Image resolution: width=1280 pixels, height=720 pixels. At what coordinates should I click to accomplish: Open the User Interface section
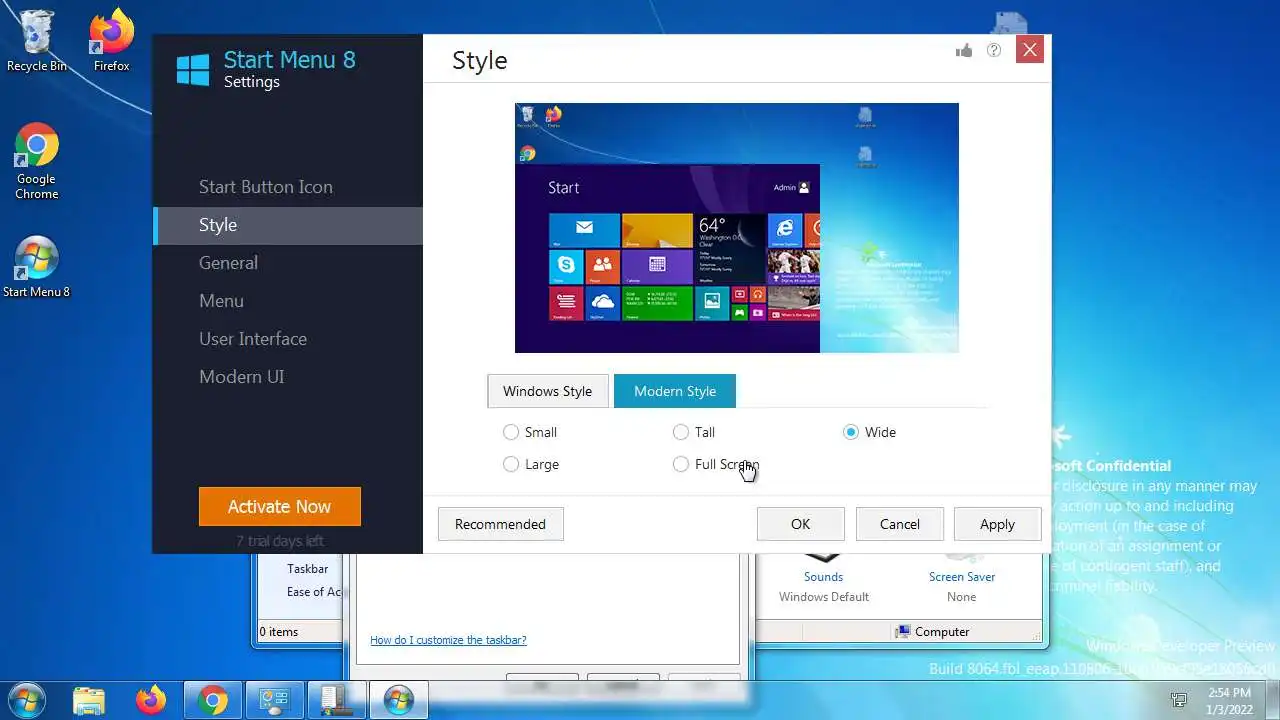(253, 339)
